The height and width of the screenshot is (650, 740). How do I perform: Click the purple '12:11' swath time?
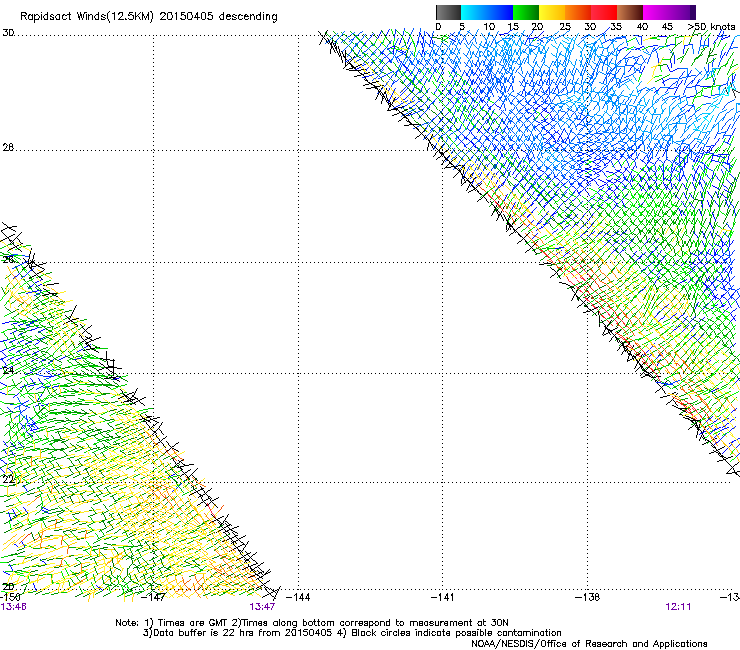pyautogui.click(x=678, y=607)
